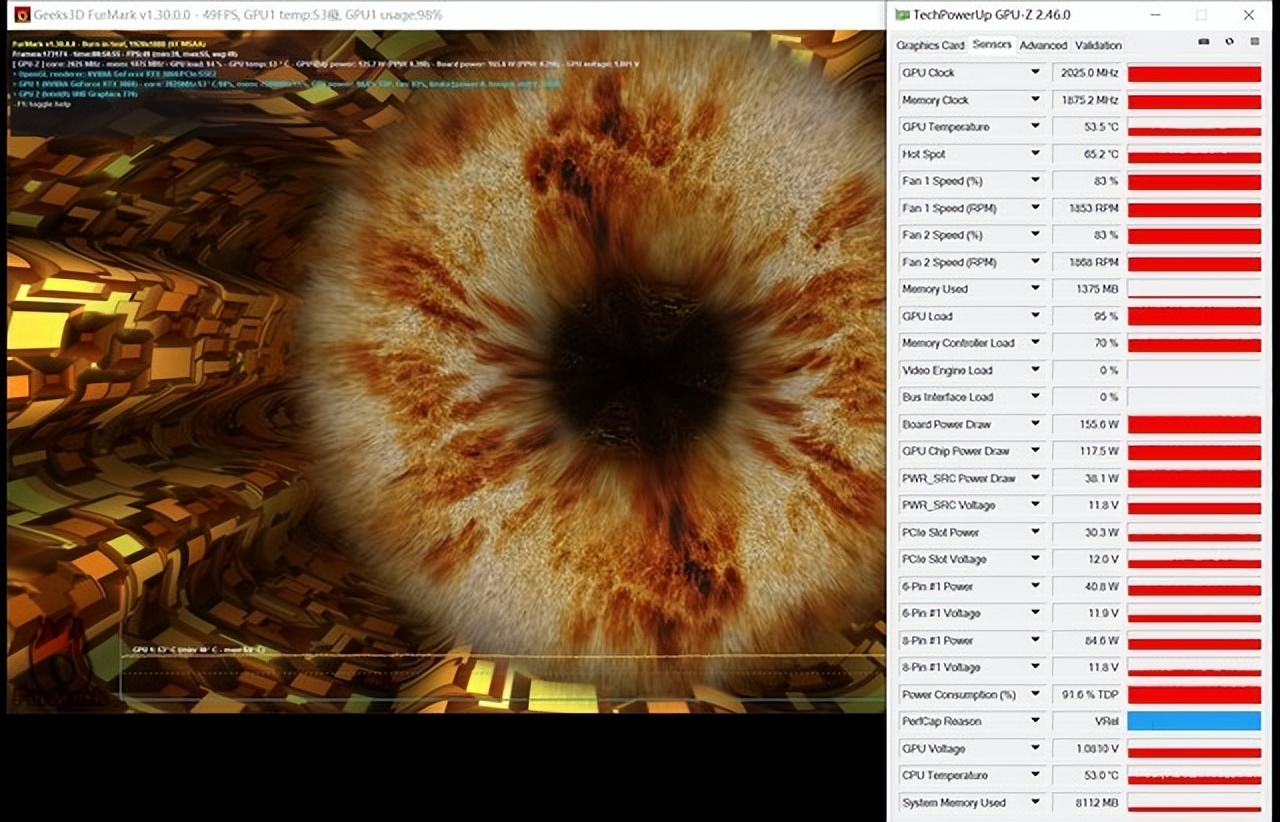Open the CPU Temperature sensor dropdown

(1035, 775)
